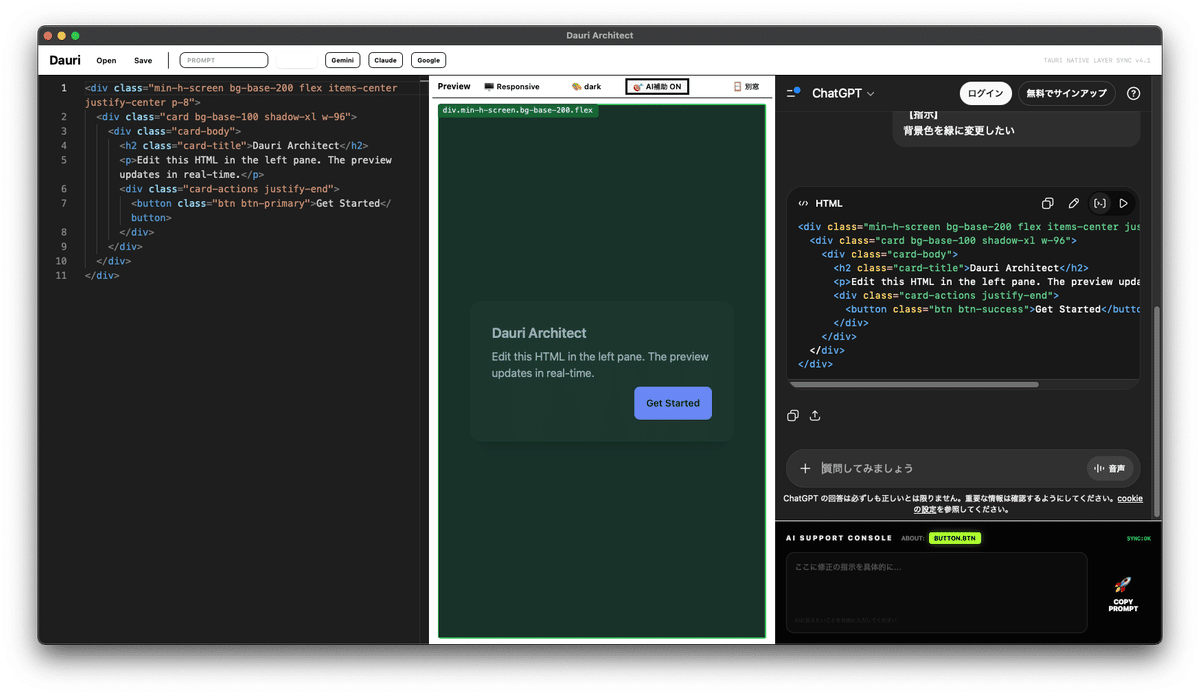Click the Get Started button in the preview
The width and height of the screenshot is (1200, 695).
pos(672,403)
